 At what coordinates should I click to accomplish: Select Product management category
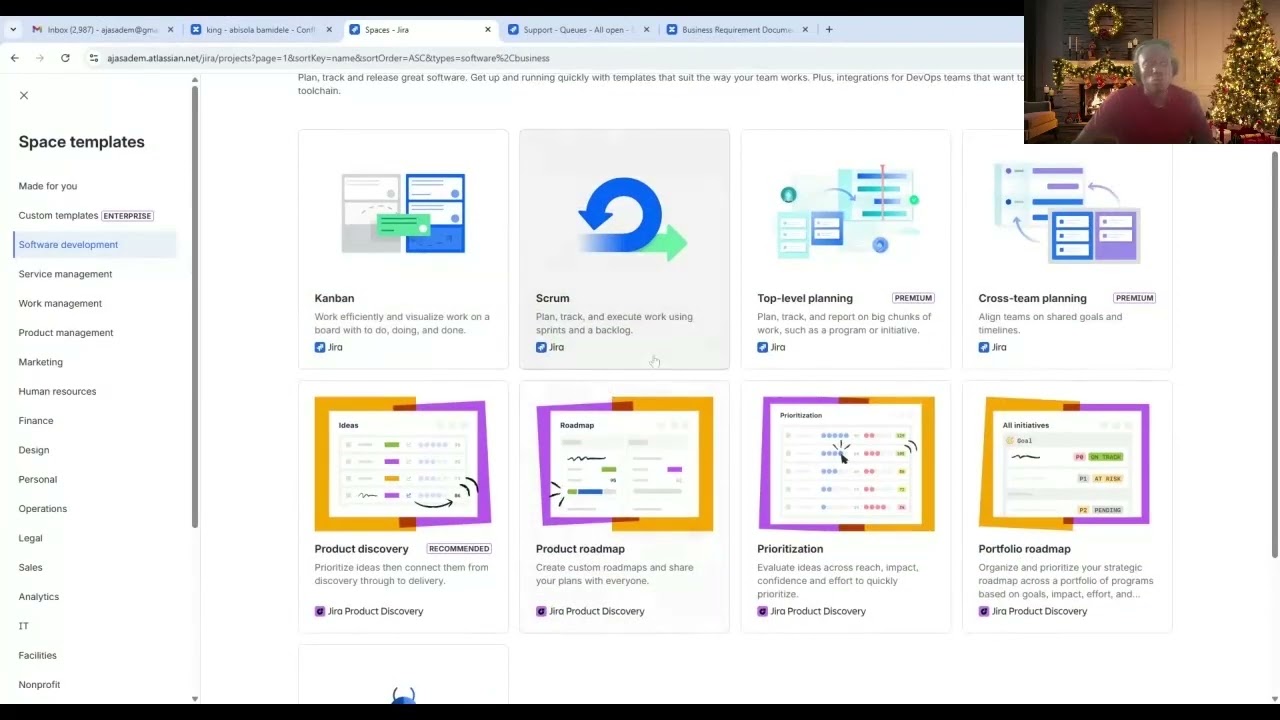click(x=66, y=332)
